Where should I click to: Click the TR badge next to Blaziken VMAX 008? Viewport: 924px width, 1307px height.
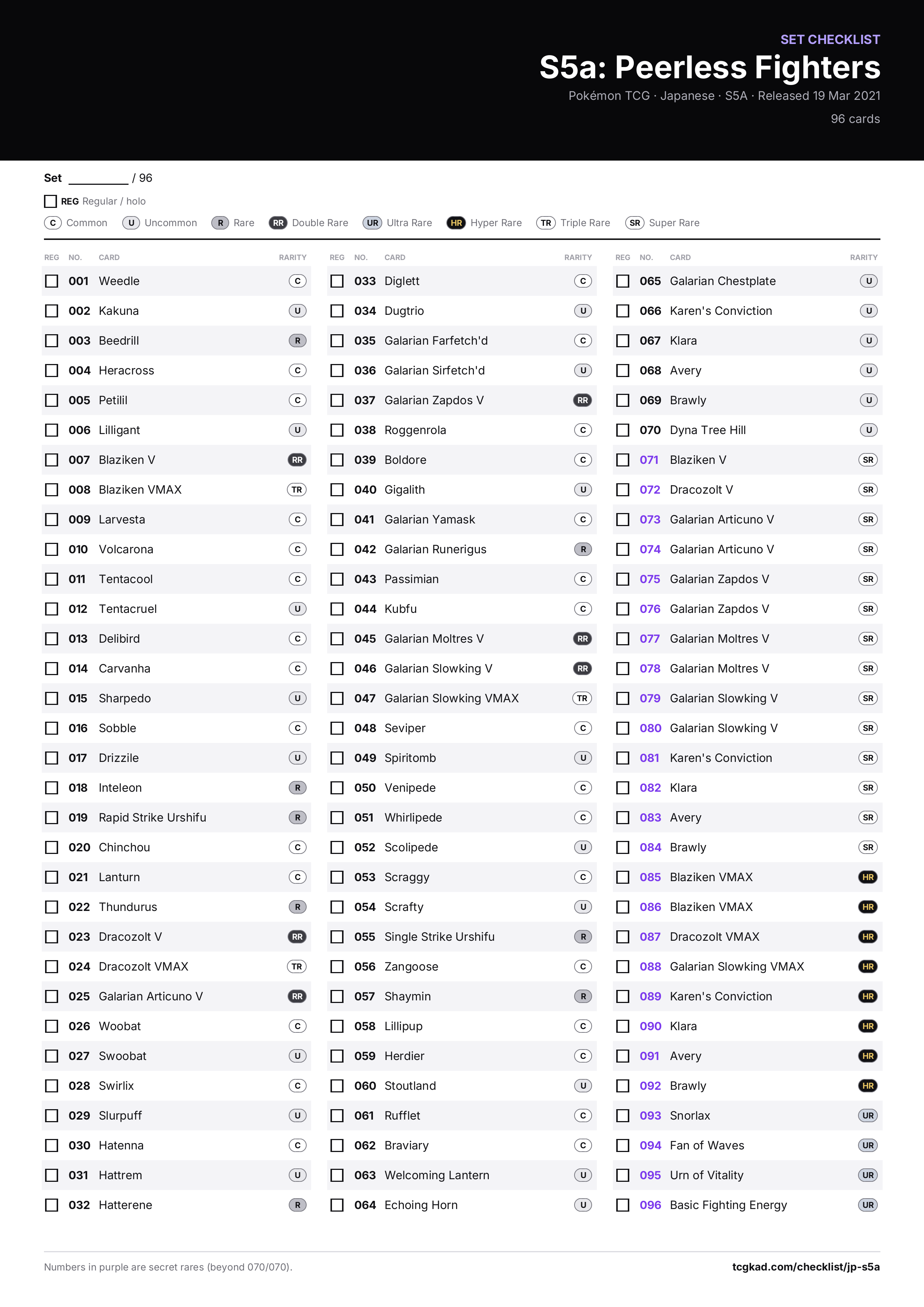click(x=297, y=490)
